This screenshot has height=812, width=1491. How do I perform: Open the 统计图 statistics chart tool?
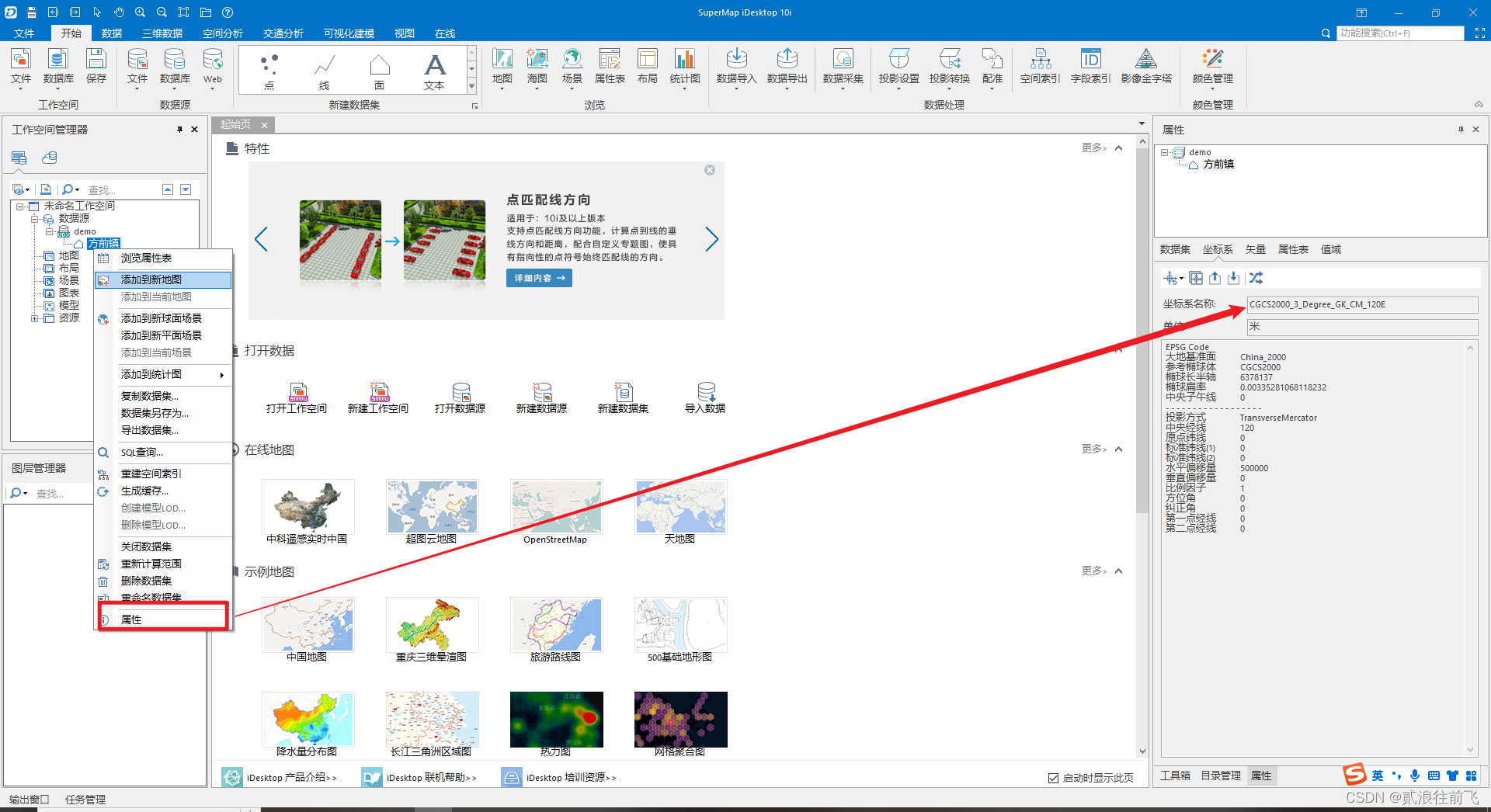[x=684, y=68]
